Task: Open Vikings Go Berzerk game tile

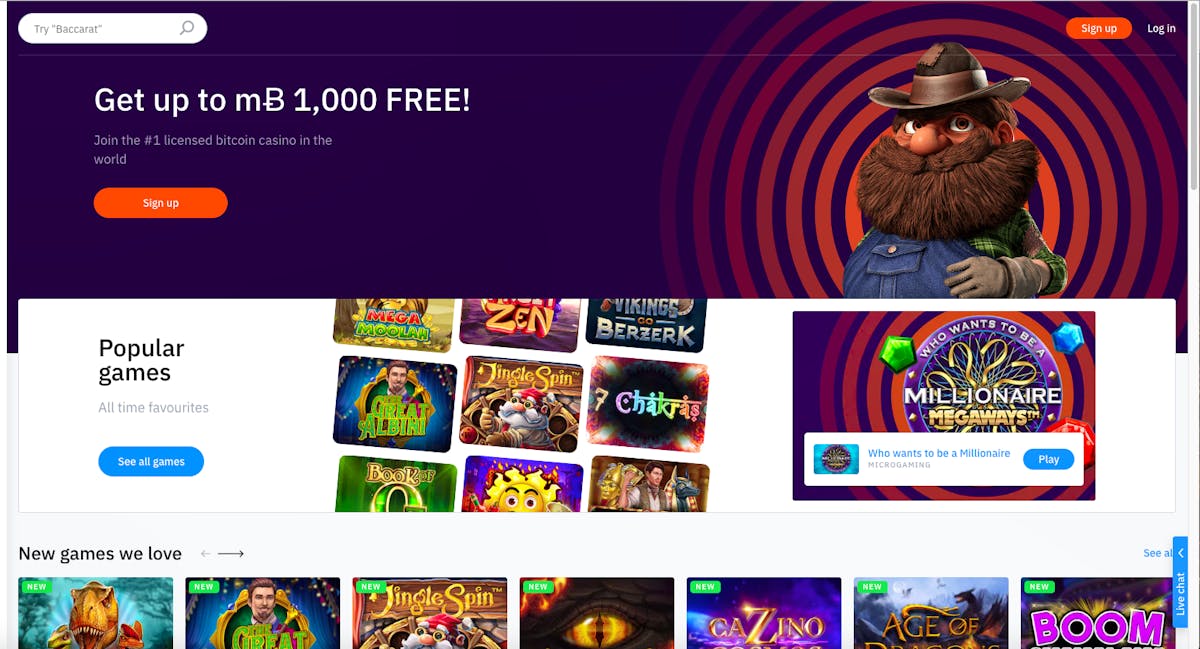Action: (646, 324)
